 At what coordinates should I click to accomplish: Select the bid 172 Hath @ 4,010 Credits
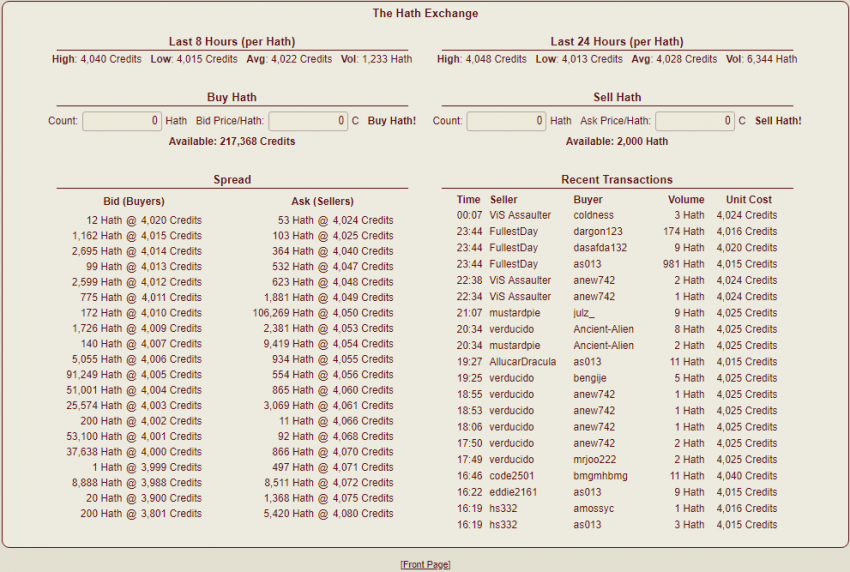coord(140,313)
